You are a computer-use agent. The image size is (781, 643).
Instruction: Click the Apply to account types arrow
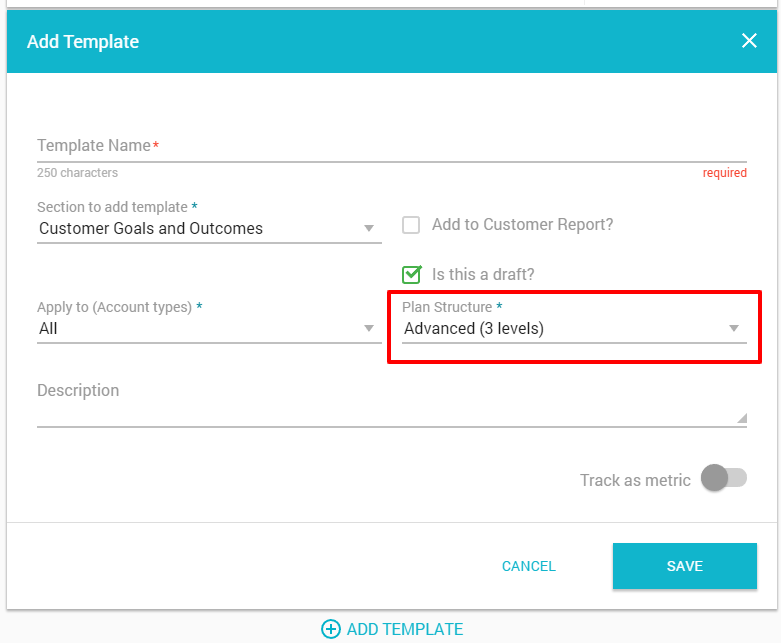point(369,328)
